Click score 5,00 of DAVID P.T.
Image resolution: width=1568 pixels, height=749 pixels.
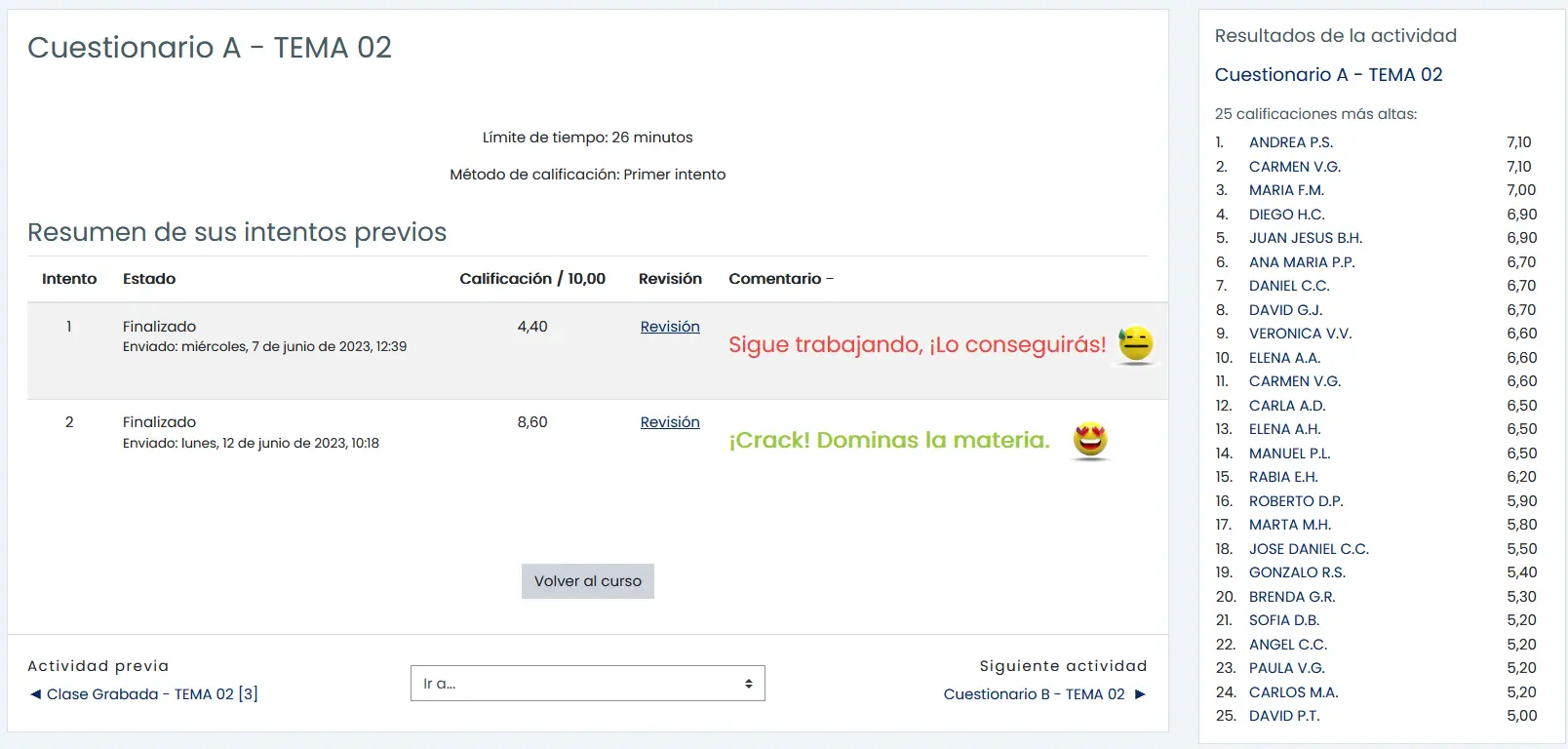(1521, 716)
